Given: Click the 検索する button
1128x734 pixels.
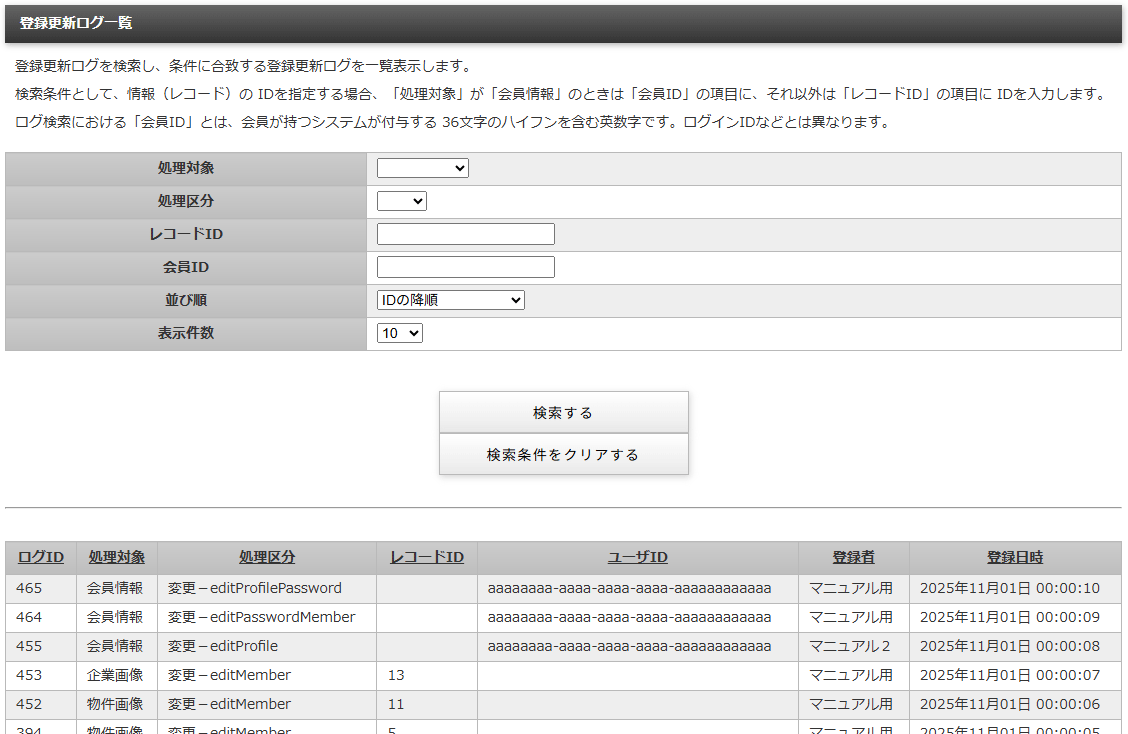Looking at the screenshot, I should pos(563,411).
